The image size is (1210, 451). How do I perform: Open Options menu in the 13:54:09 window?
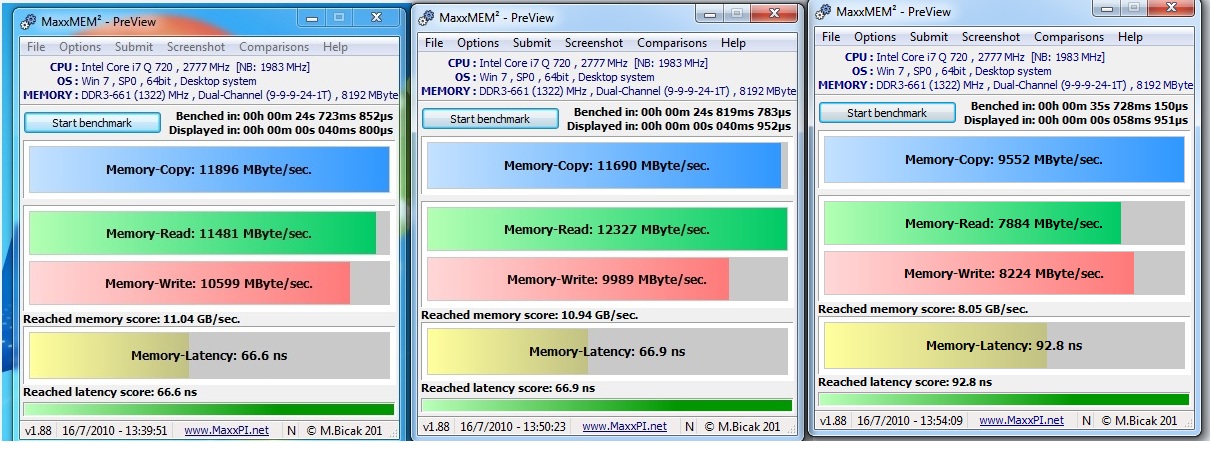875,37
